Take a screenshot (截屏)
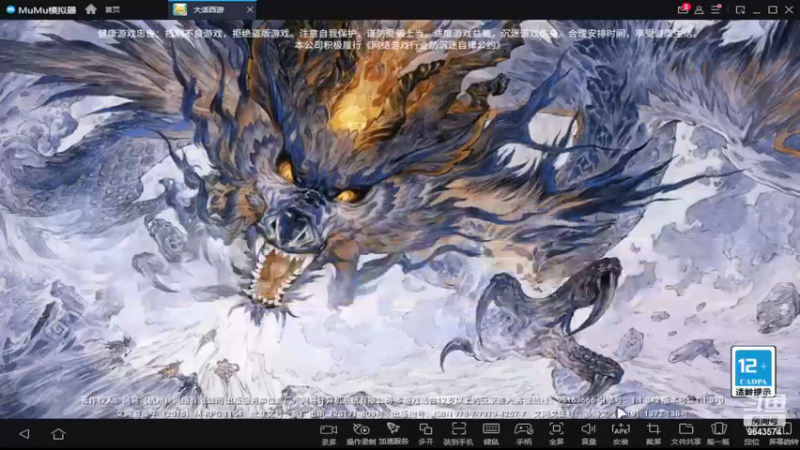 click(653, 434)
